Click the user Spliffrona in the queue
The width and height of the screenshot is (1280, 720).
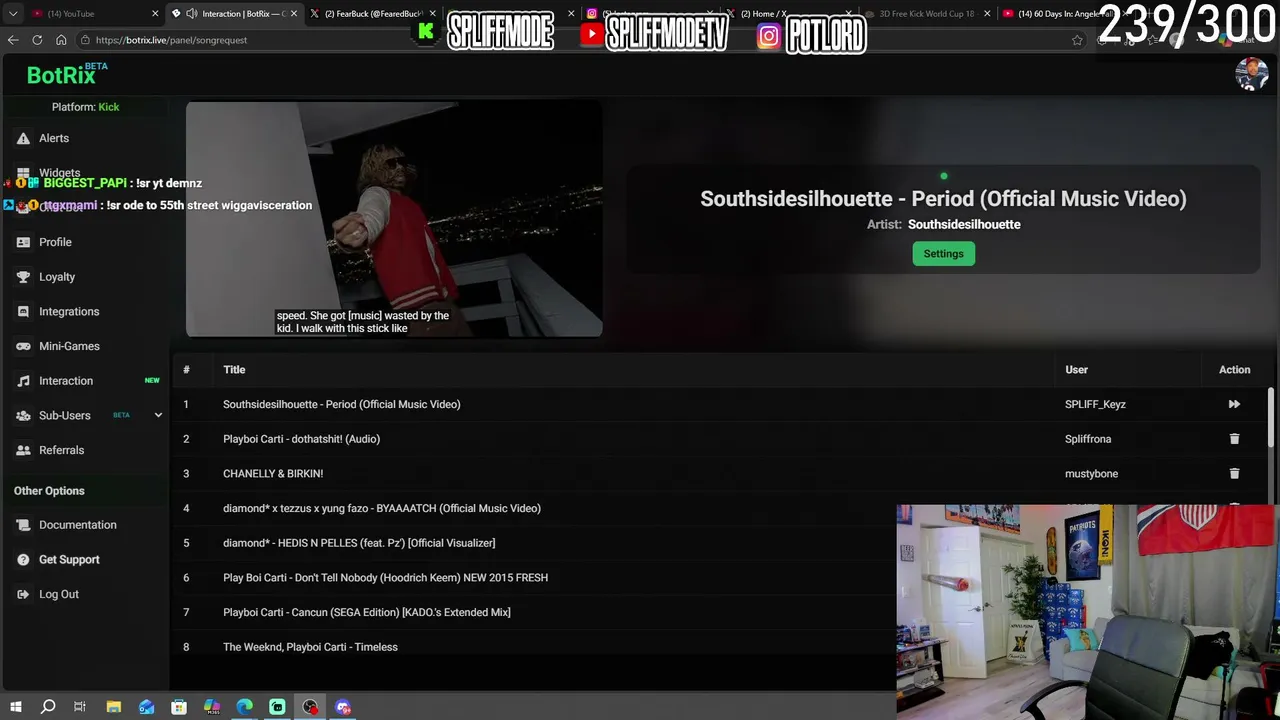tap(1088, 439)
